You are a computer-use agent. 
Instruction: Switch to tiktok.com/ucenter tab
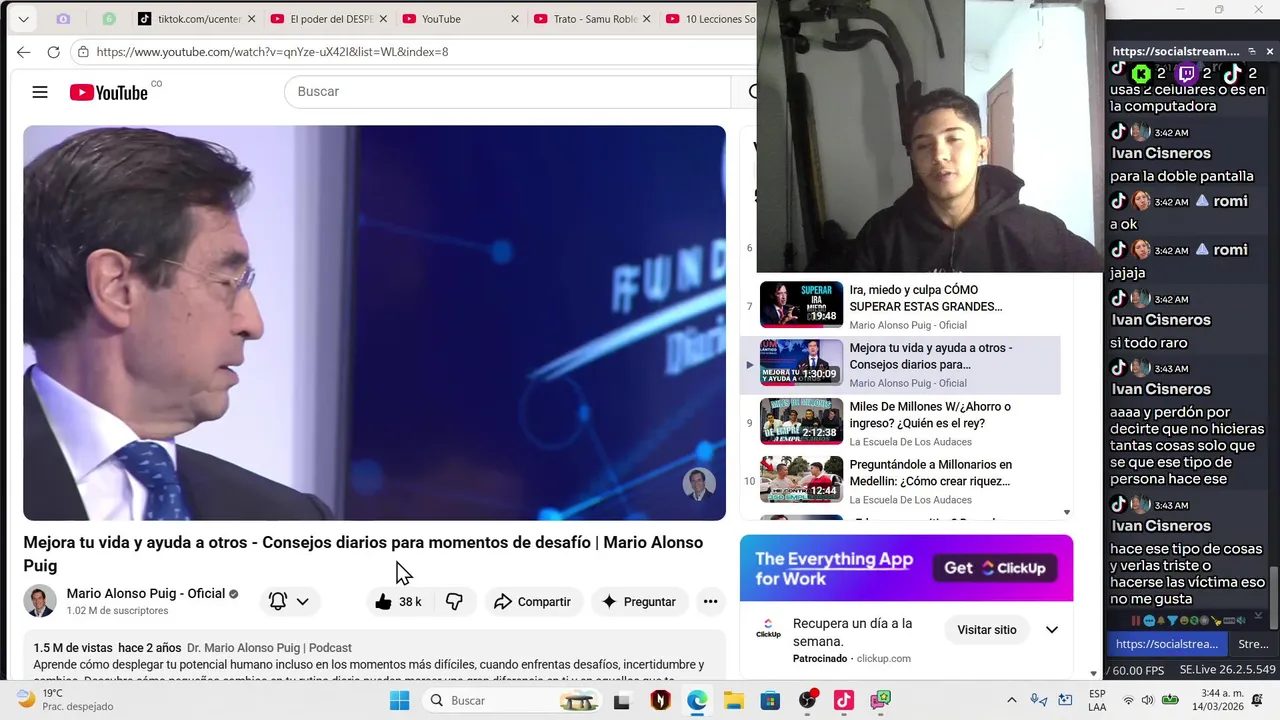[x=196, y=19]
